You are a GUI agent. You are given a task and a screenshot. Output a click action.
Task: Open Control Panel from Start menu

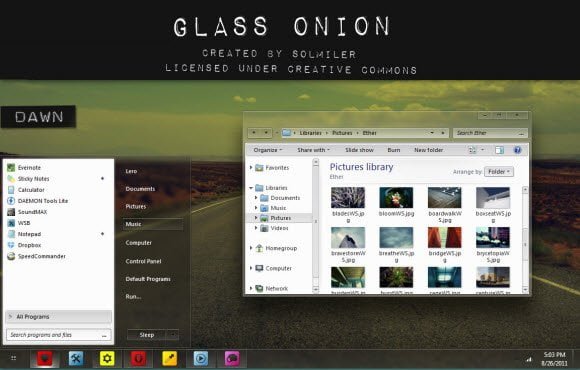143,261
